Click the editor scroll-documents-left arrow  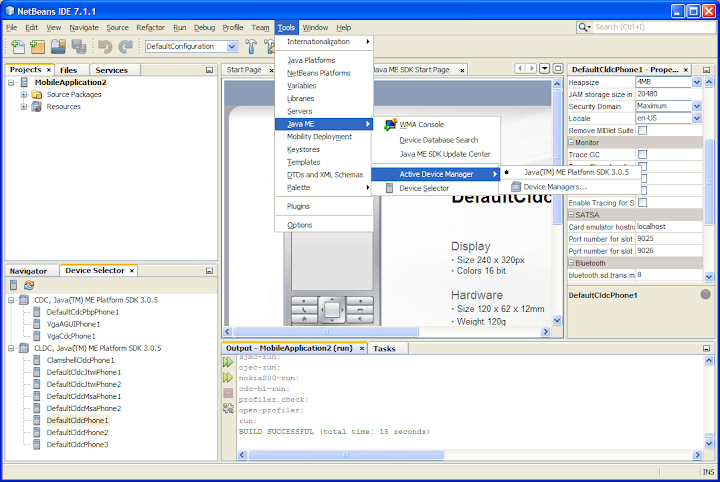pyautogui.click(x=520, y=68)
